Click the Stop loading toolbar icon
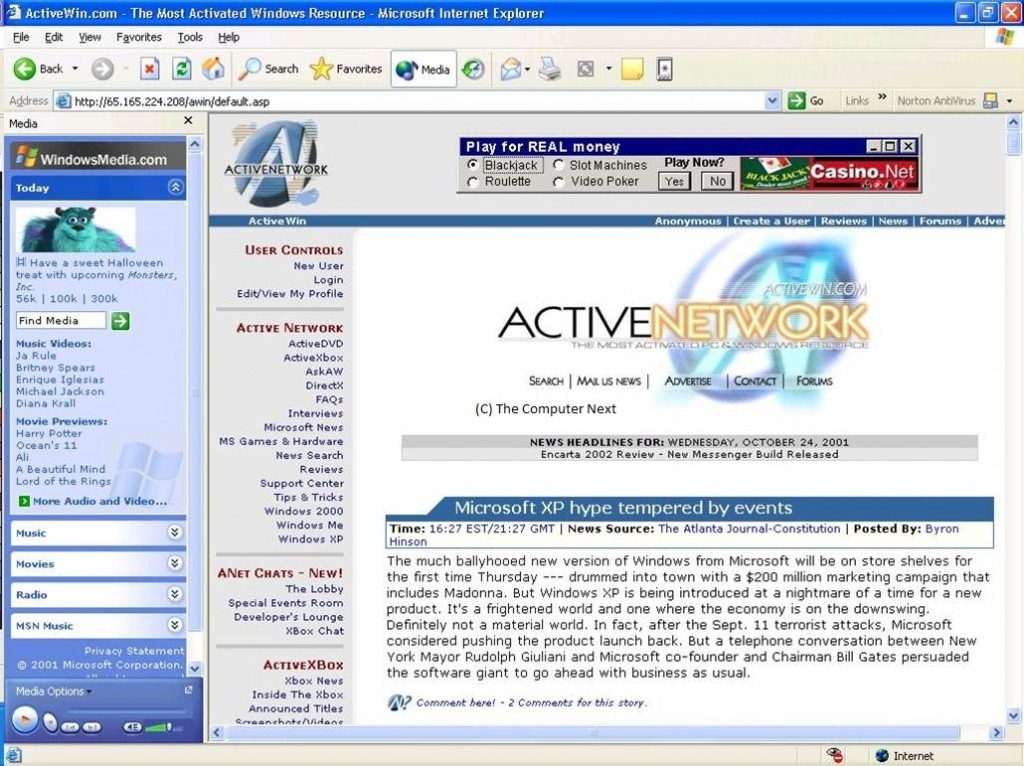Image resolution: width=1024 pixels, height=766 pixels. 150,69
